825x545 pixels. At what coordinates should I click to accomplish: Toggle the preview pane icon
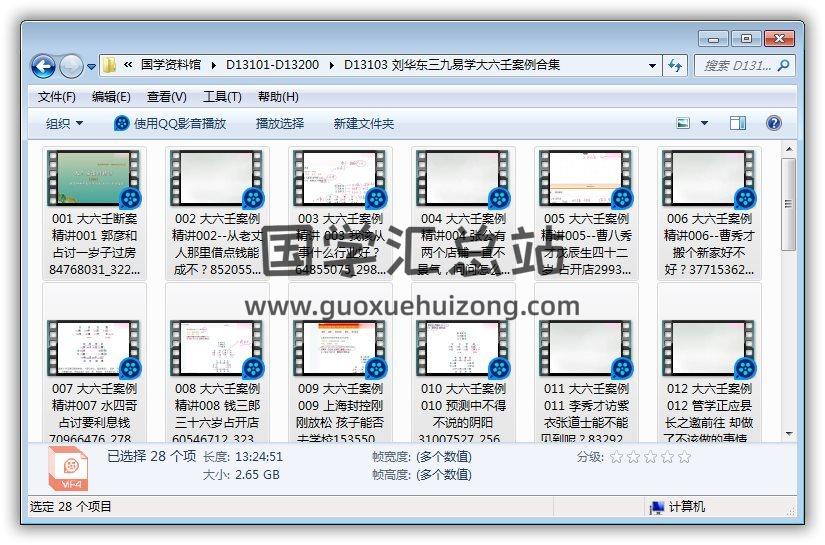pos(738,123)
